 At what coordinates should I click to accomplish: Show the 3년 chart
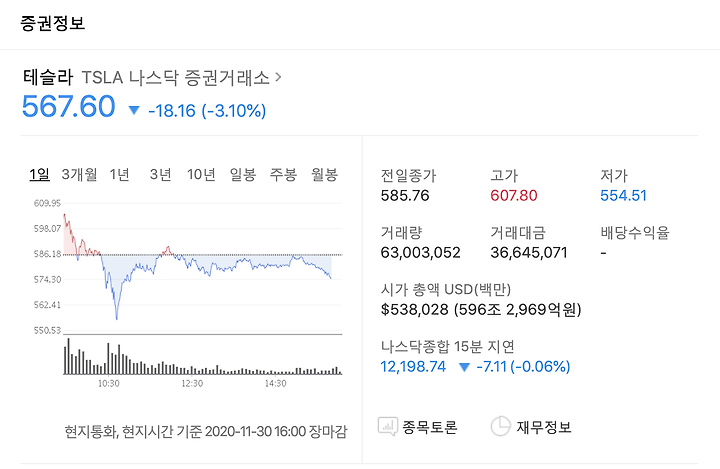[x=160, y=174]
